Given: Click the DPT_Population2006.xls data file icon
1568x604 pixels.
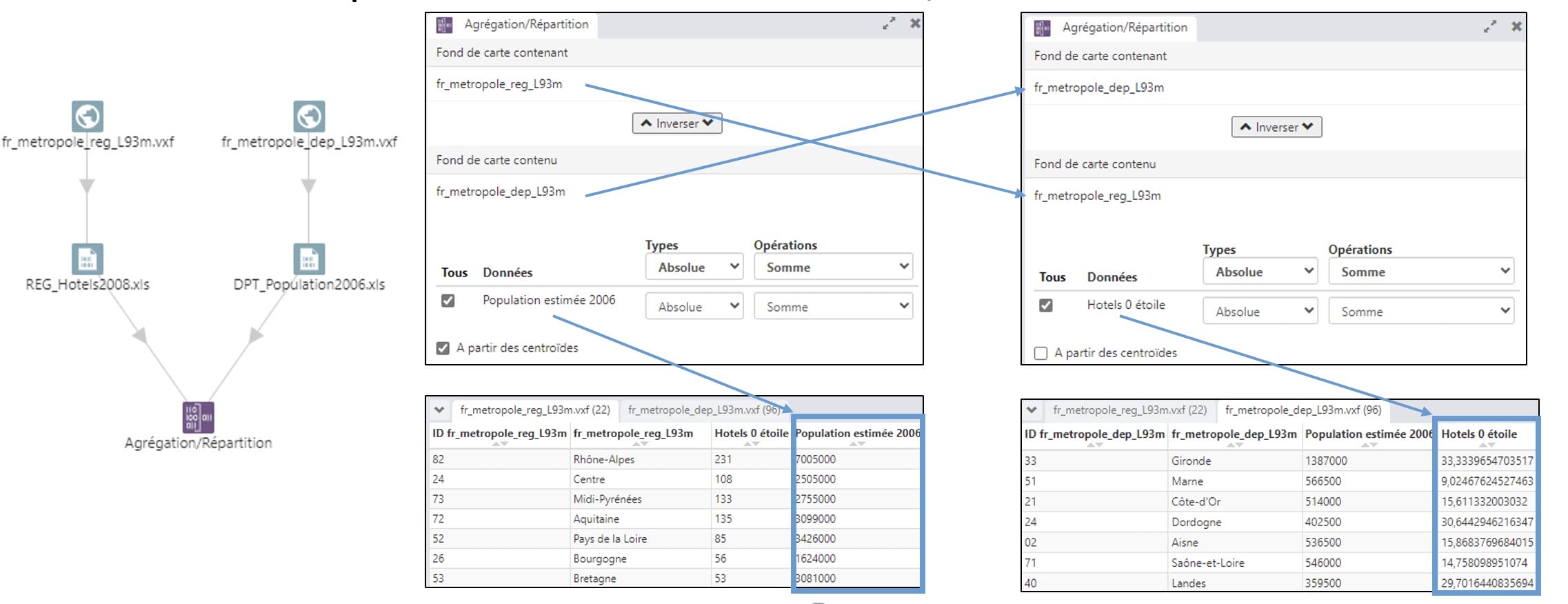Looking at the screenshot, I should click(x=309, y=259).
